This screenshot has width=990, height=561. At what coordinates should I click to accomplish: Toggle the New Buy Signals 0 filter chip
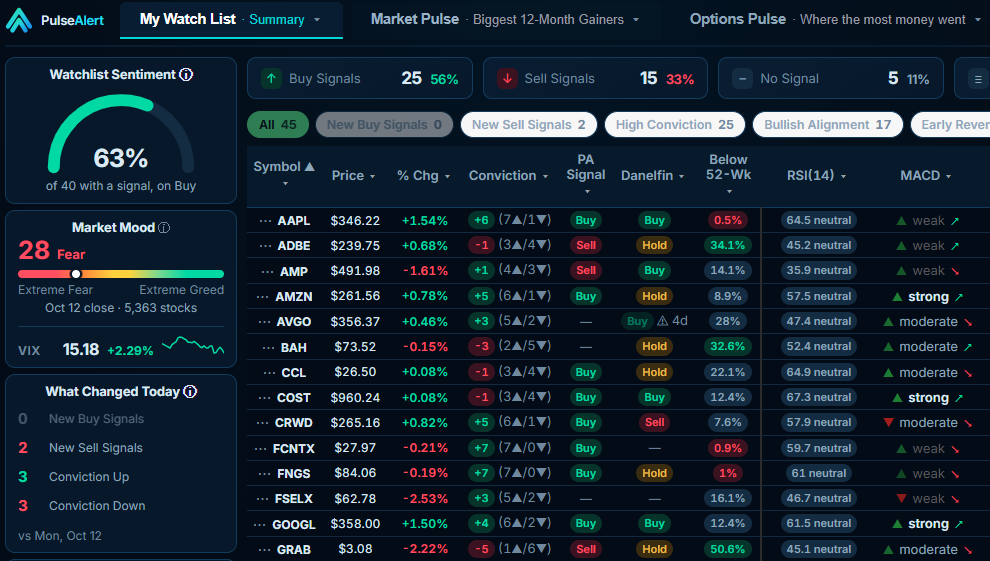pos(384,125)
